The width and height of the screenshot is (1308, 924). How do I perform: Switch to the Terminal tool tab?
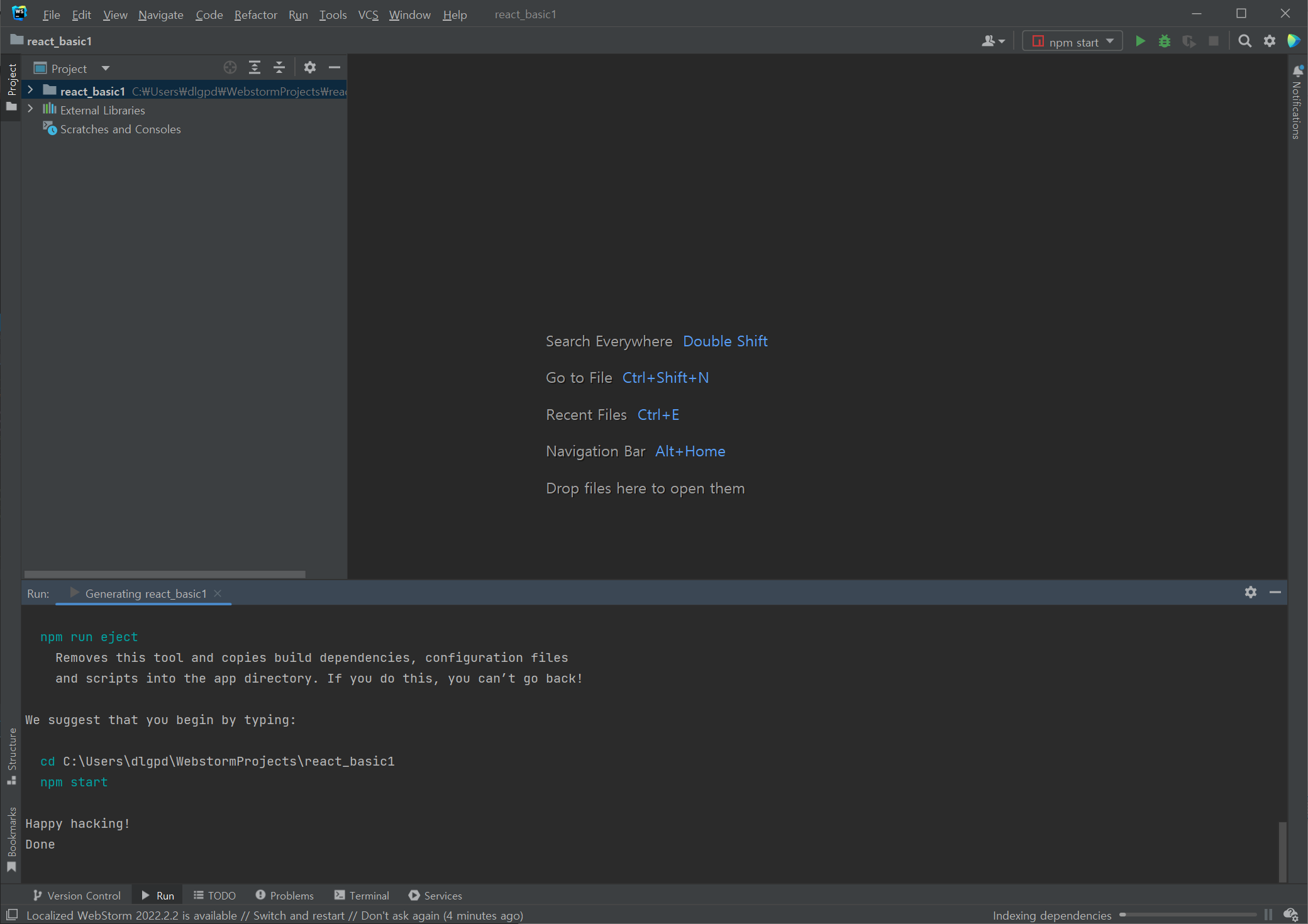tap(362, 896)
